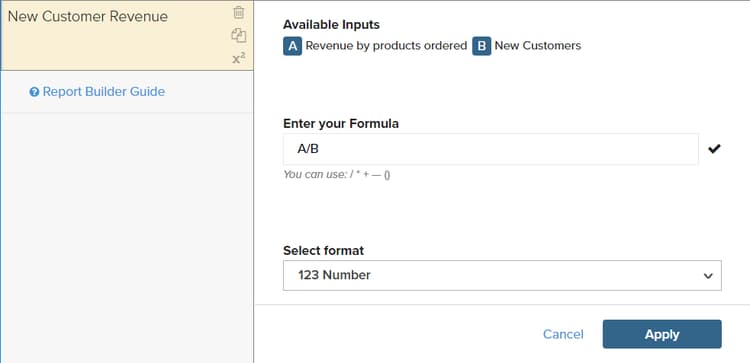Click the Available Inputs heading

[x=331, y=24]
